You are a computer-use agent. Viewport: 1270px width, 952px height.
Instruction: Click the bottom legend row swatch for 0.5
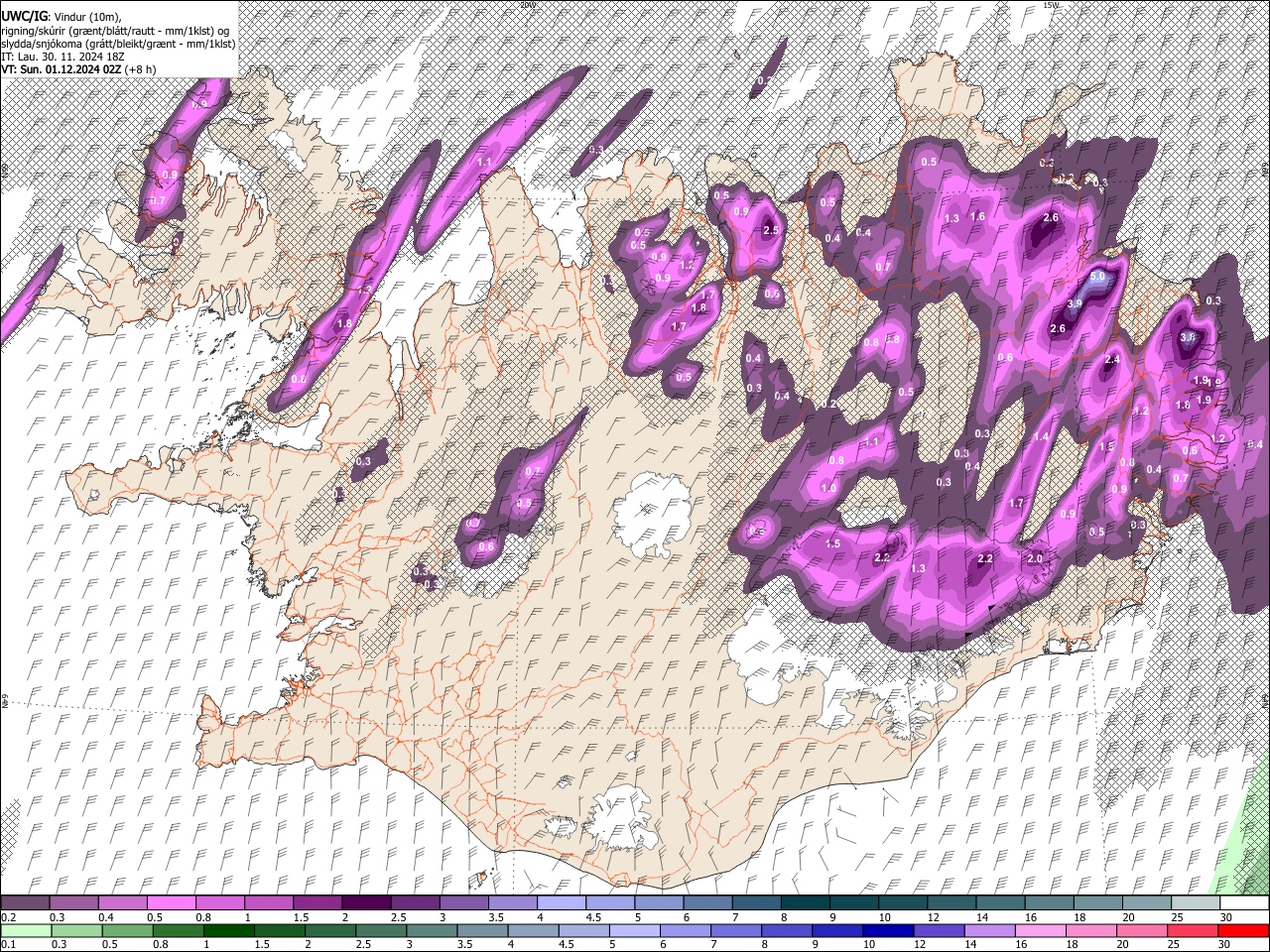(127, 930)
